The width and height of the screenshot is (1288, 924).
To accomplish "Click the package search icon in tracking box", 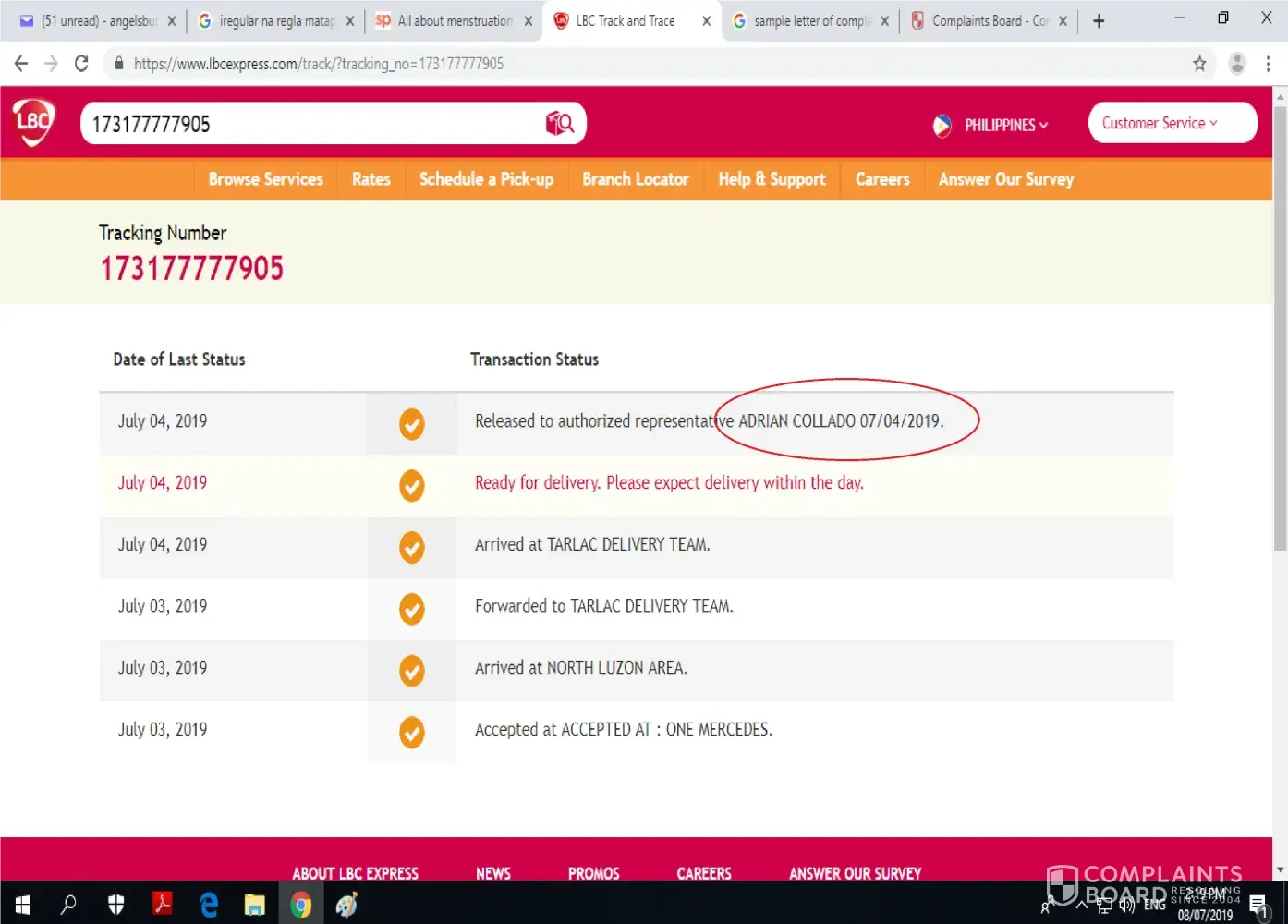I will tap(560, 124).
